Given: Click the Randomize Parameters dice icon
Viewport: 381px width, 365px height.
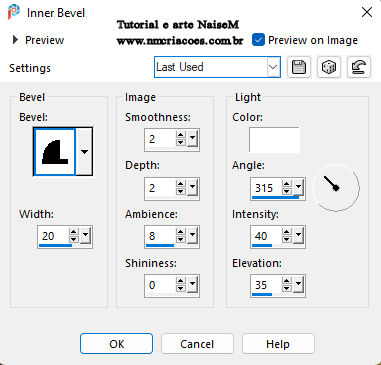Looking at the screenshot, I should tap(329, 67).
